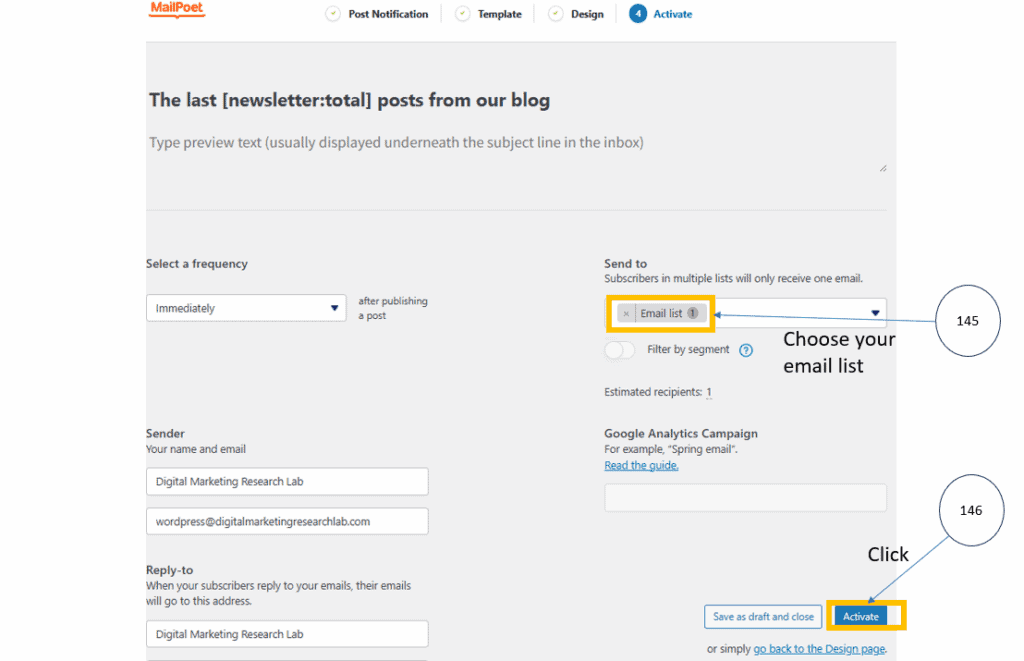Click the Template step checkmark icon
The height and width of the screenshot is (661, 1024).
pos(462,14)
